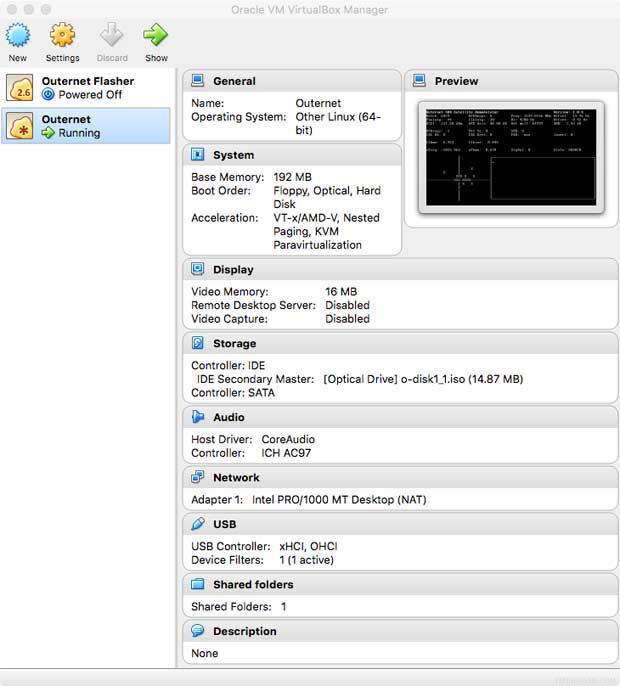The height and width of the screenshot is (686, 620).
Task: Click the General section monitor icon
Action: click(198, 80)
